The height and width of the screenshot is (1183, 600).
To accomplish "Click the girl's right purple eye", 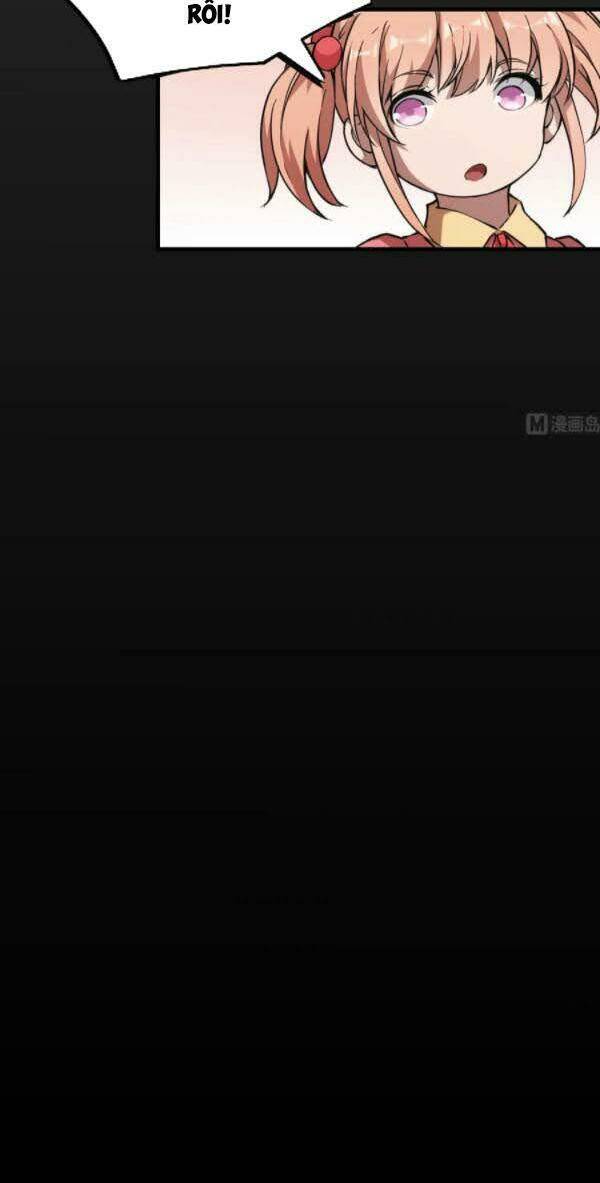I will [x=514, y=96].
